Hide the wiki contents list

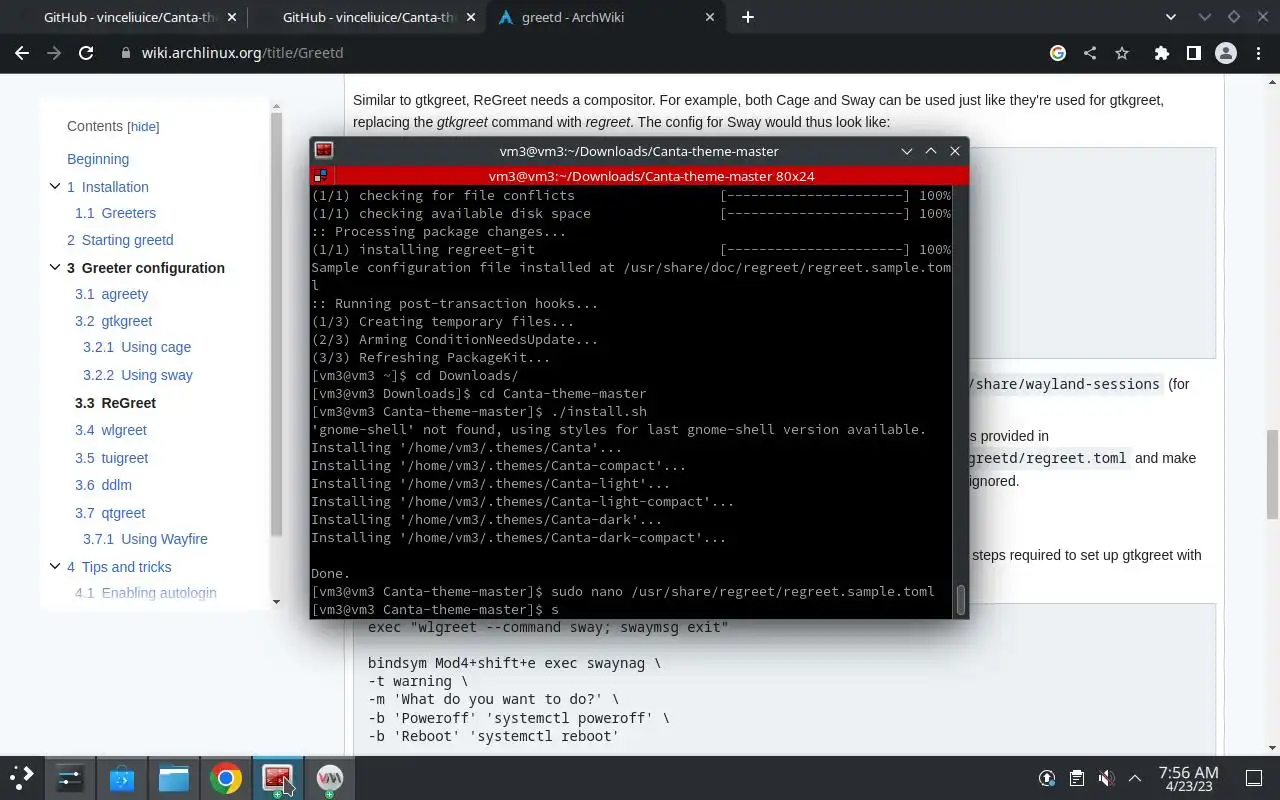(x=143, y=127)
